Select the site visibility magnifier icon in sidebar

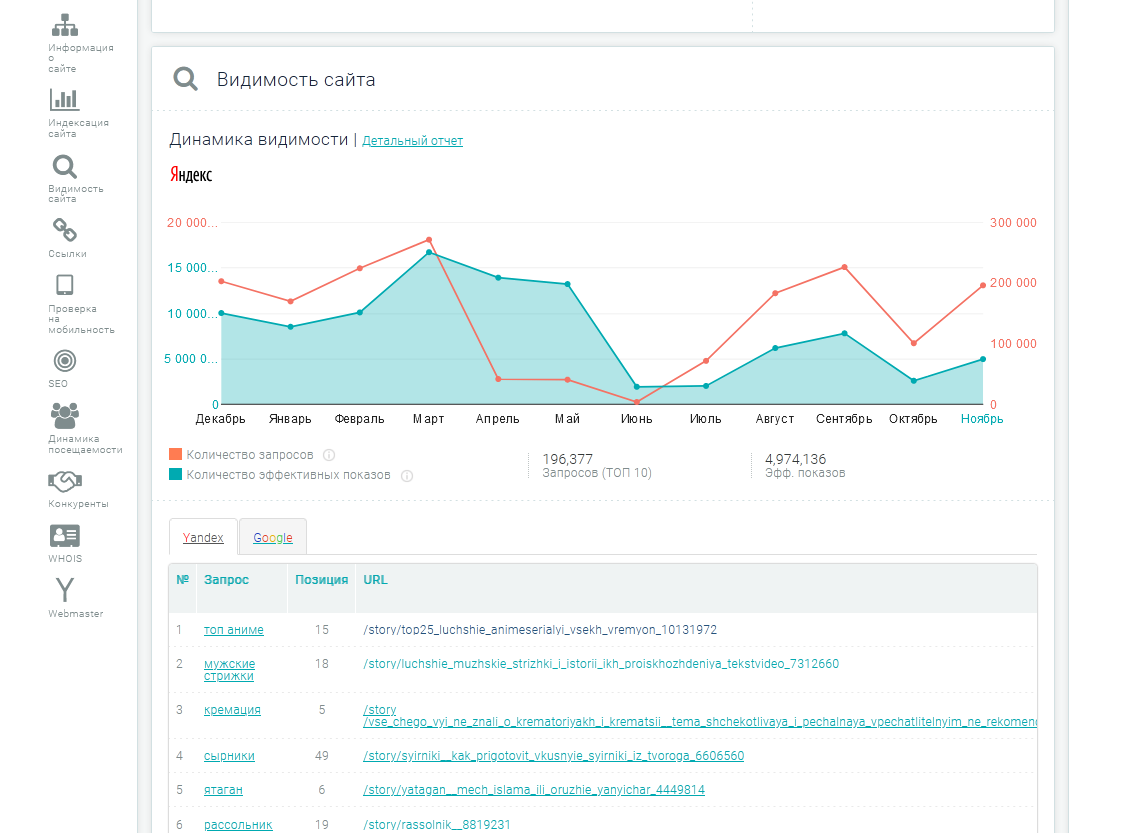click(64, 167)
